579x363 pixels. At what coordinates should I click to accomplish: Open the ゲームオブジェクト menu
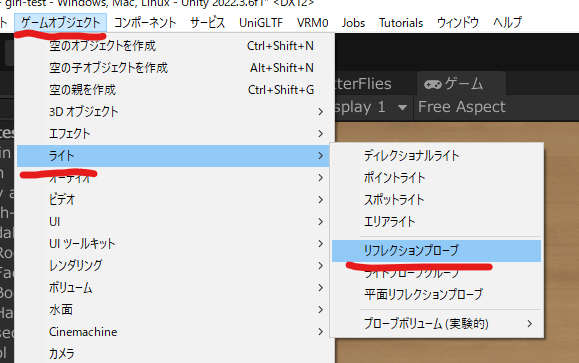pyautogui.click(x=61, y=23)
